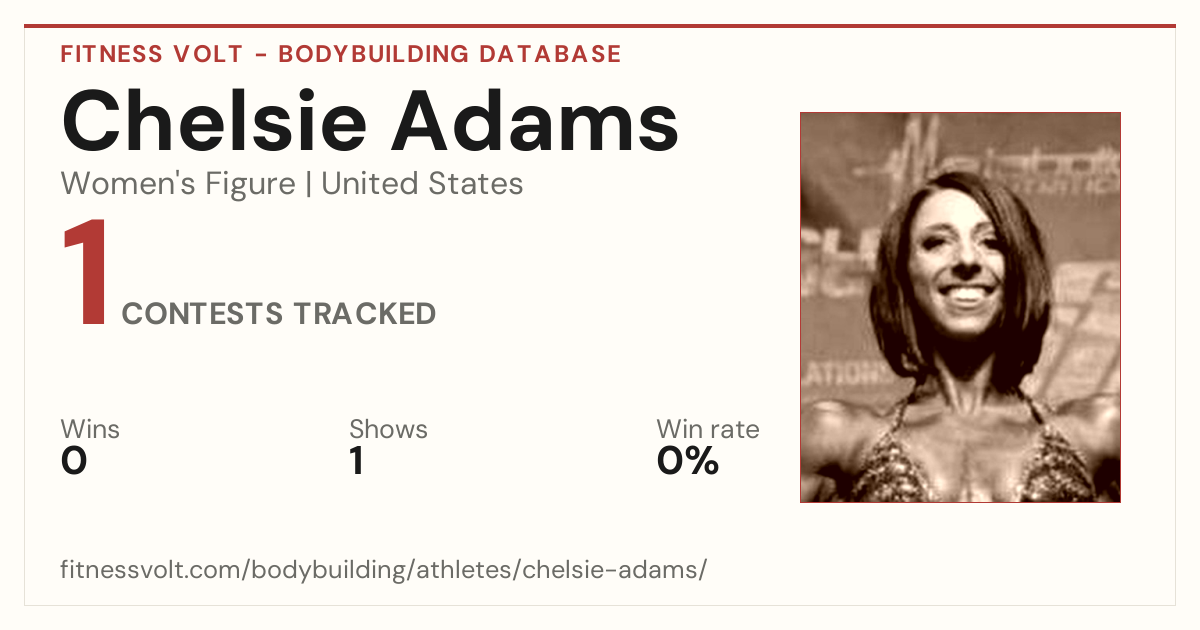Click the 0% win rate value

[x=688, y=461]
